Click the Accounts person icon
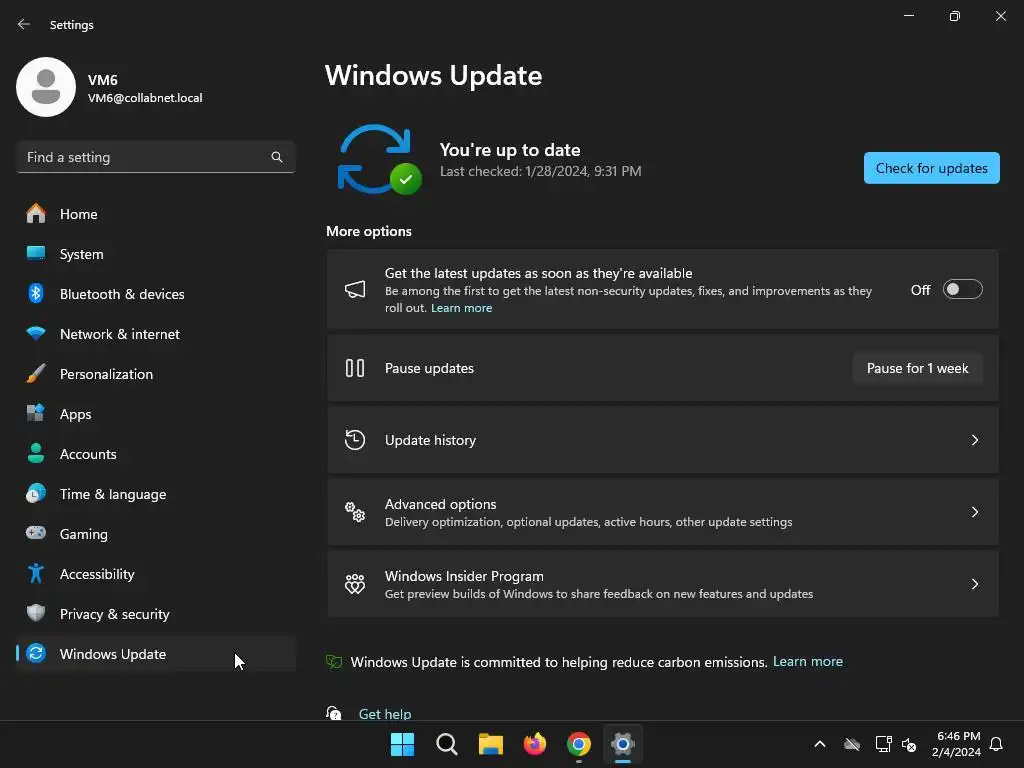 pyautogui.click(x=36, y=453)
